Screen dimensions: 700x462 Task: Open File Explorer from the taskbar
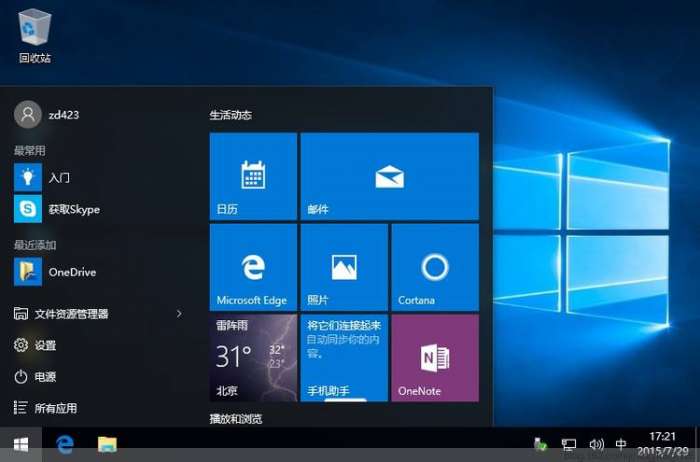pos(107,444)
